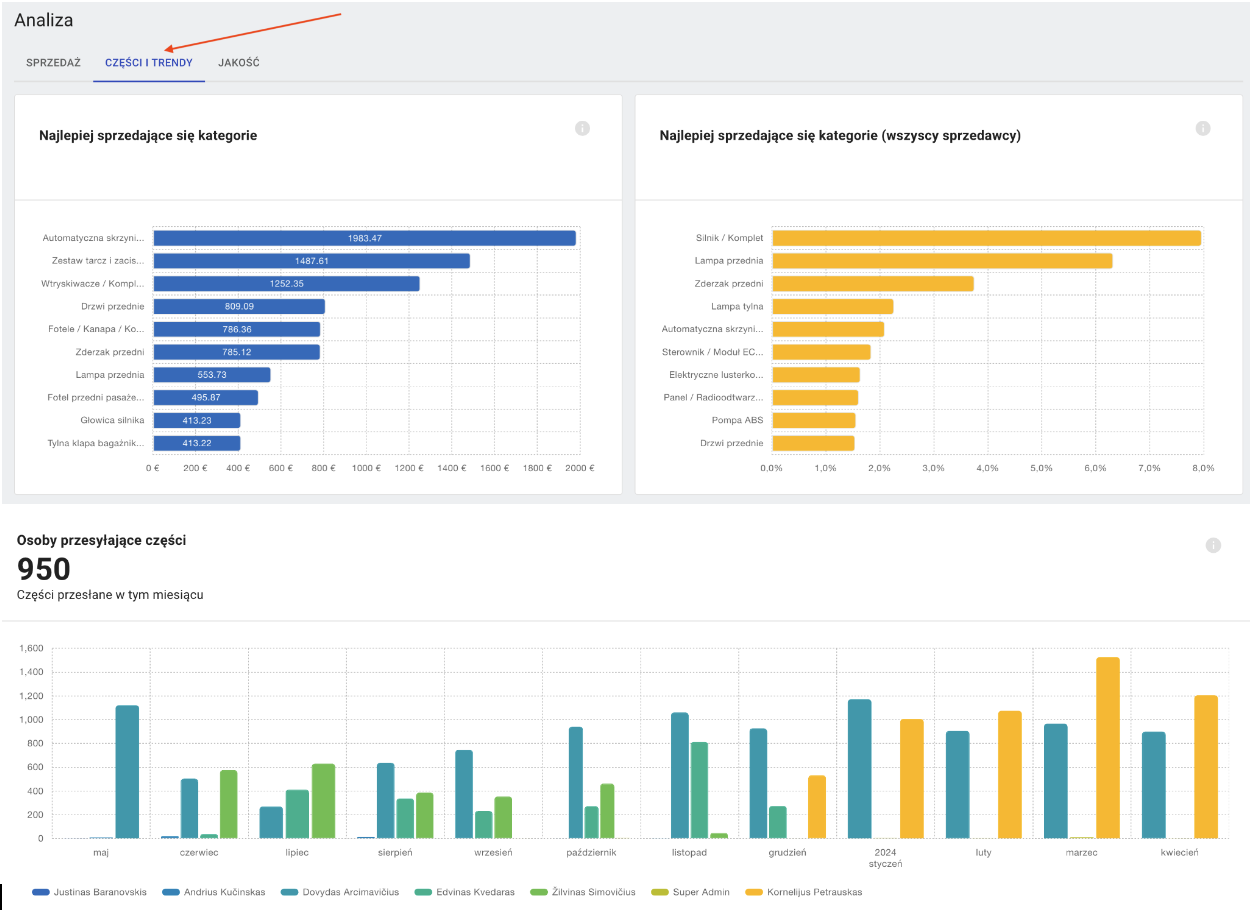The height and width of the screenshot is (910, 1250).
Task: Hide Dovydas Arcimavičius series in legend
Action: tap(340, 892)
